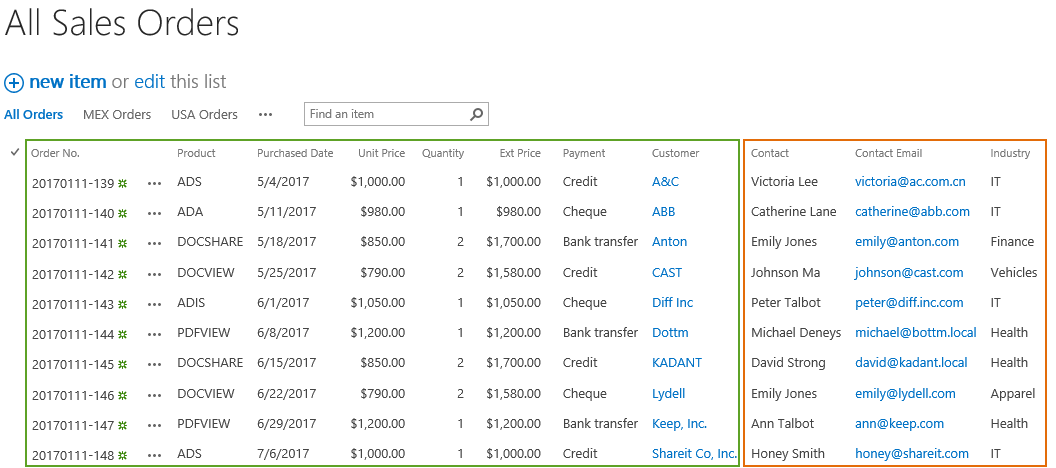Email victoria@ac.com.cn
Screen dimensions: 1056x468
coord(911,182)
